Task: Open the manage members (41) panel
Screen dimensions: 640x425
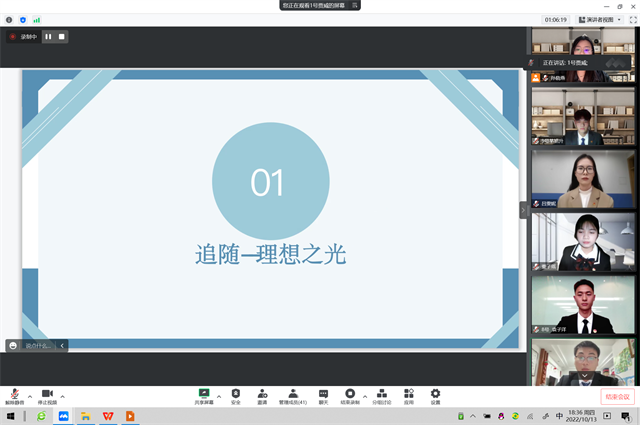Action: coord(293,394)
